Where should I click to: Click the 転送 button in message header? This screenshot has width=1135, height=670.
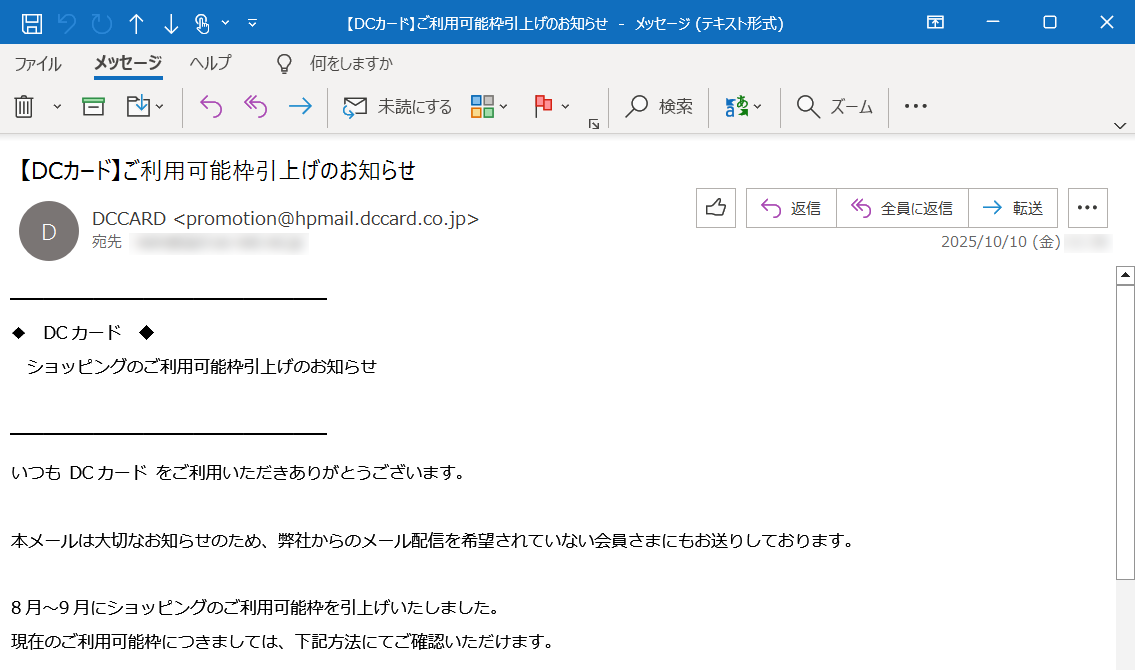[1013, 208]
